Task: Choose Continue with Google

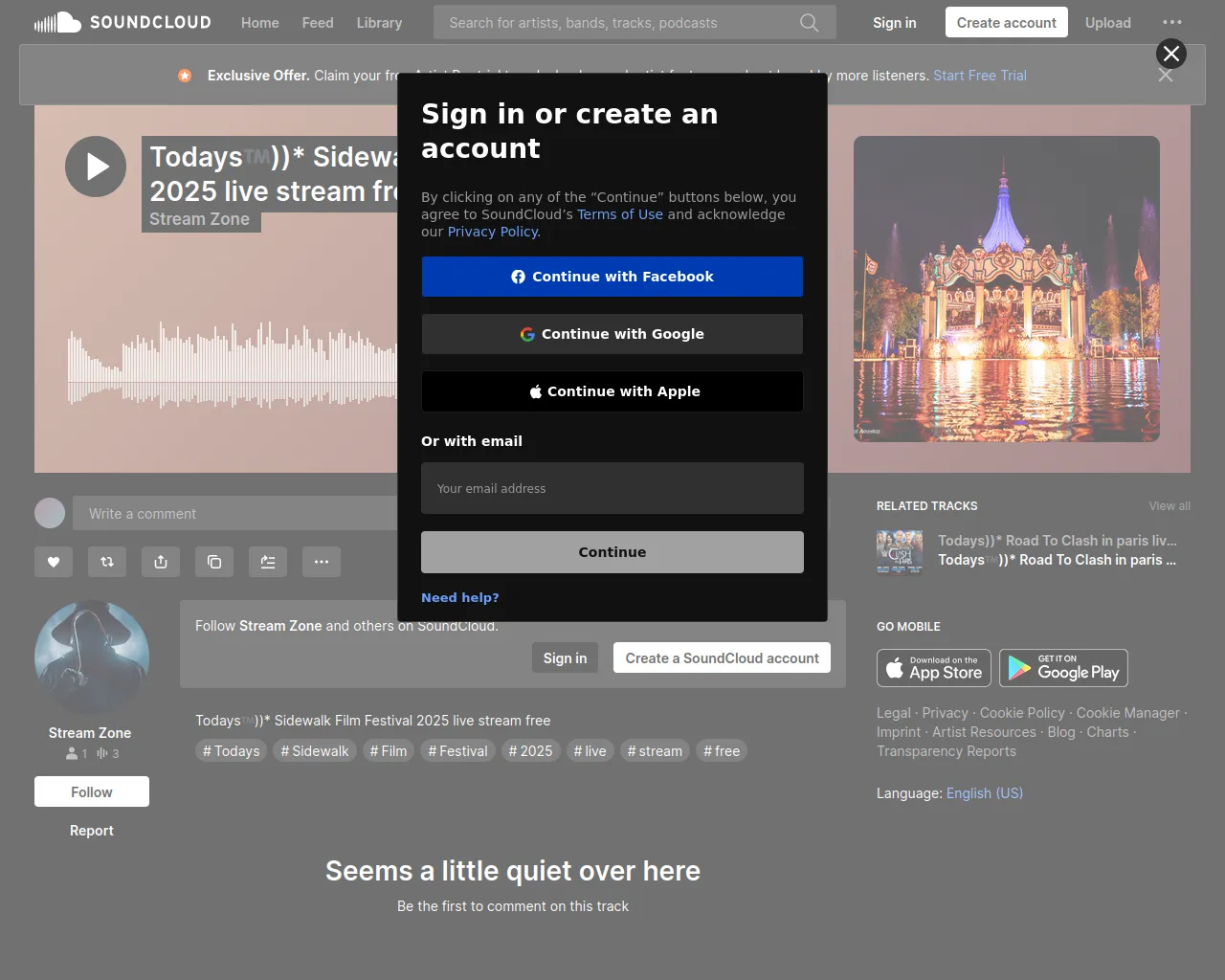Action: click(612, 334)
